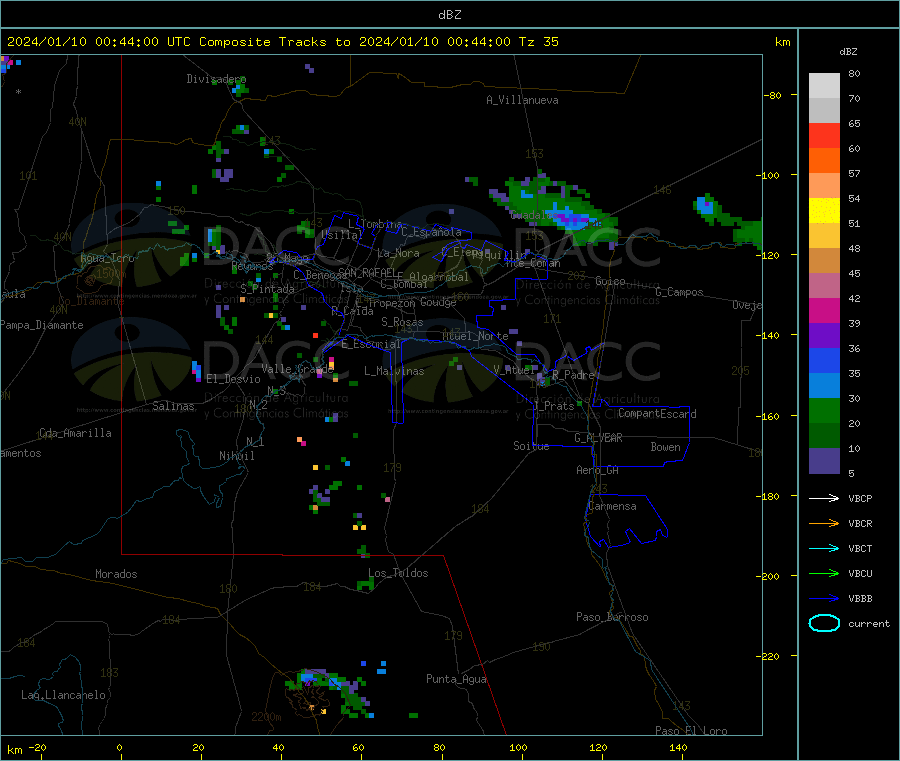Click the dBZ title at top
This screenshot has width=900, height=761.
tap(449, 15)
